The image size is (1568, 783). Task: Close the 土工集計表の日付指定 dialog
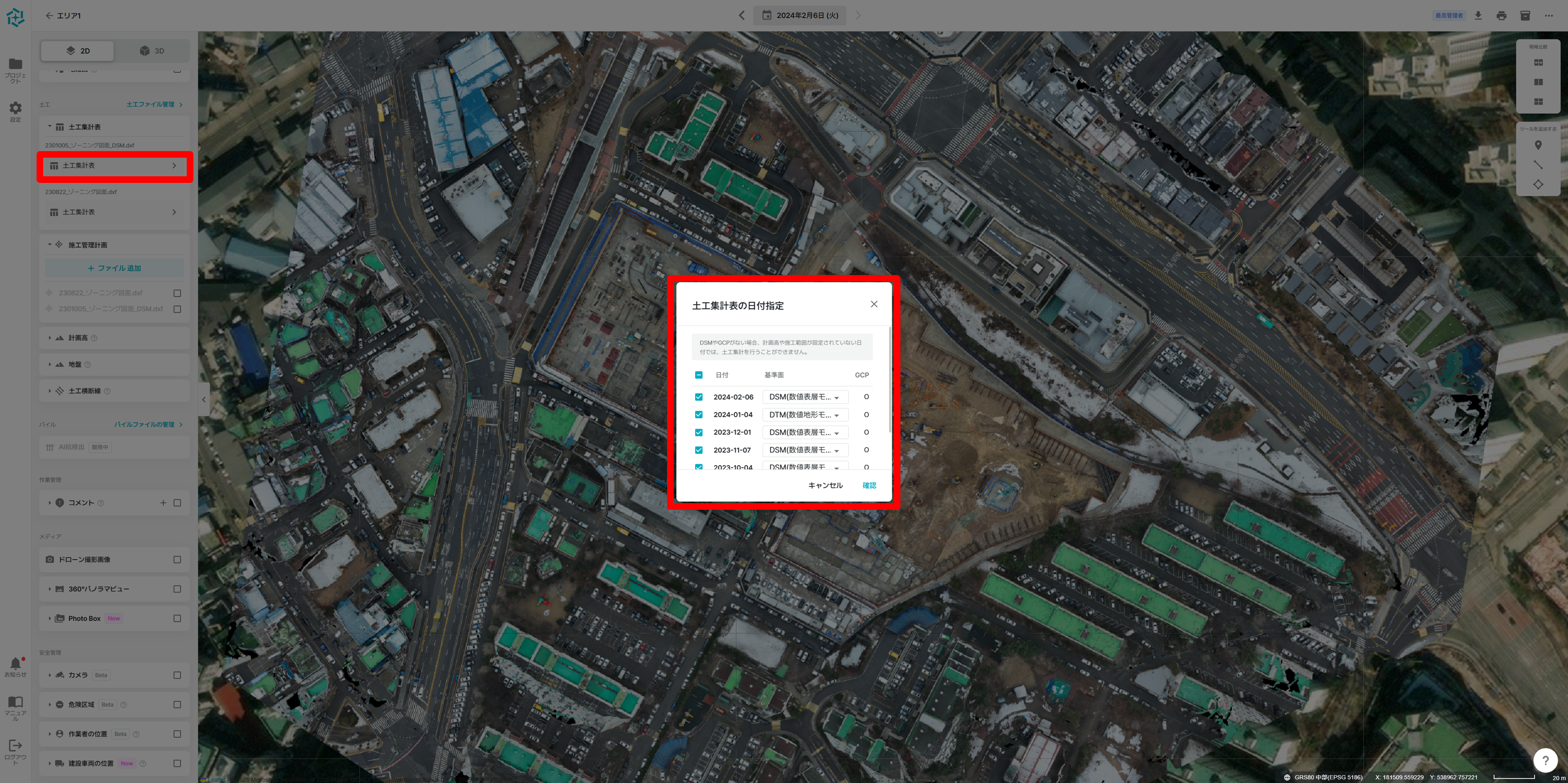point(873,304)
